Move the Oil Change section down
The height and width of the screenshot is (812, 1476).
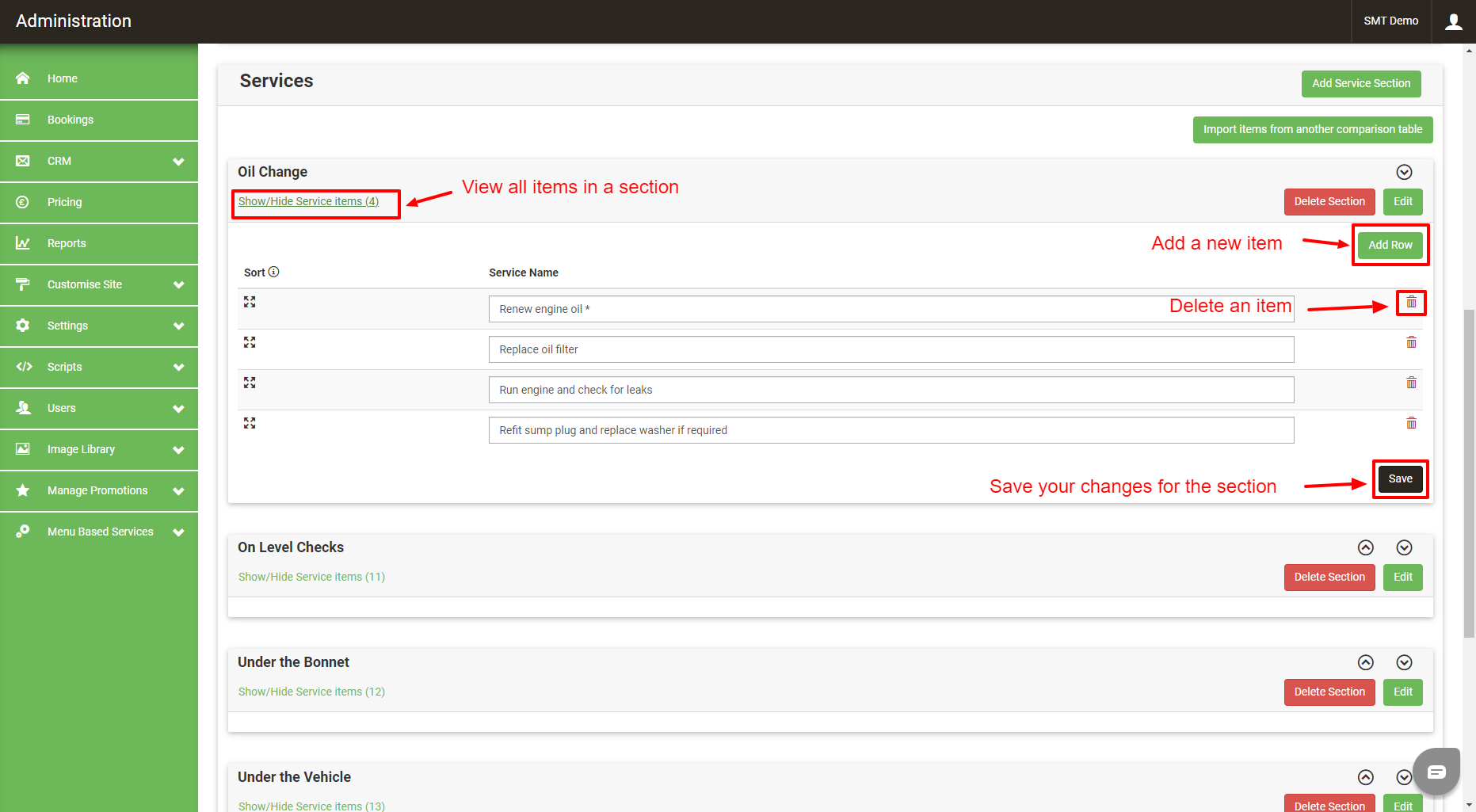pos(1404,172)
